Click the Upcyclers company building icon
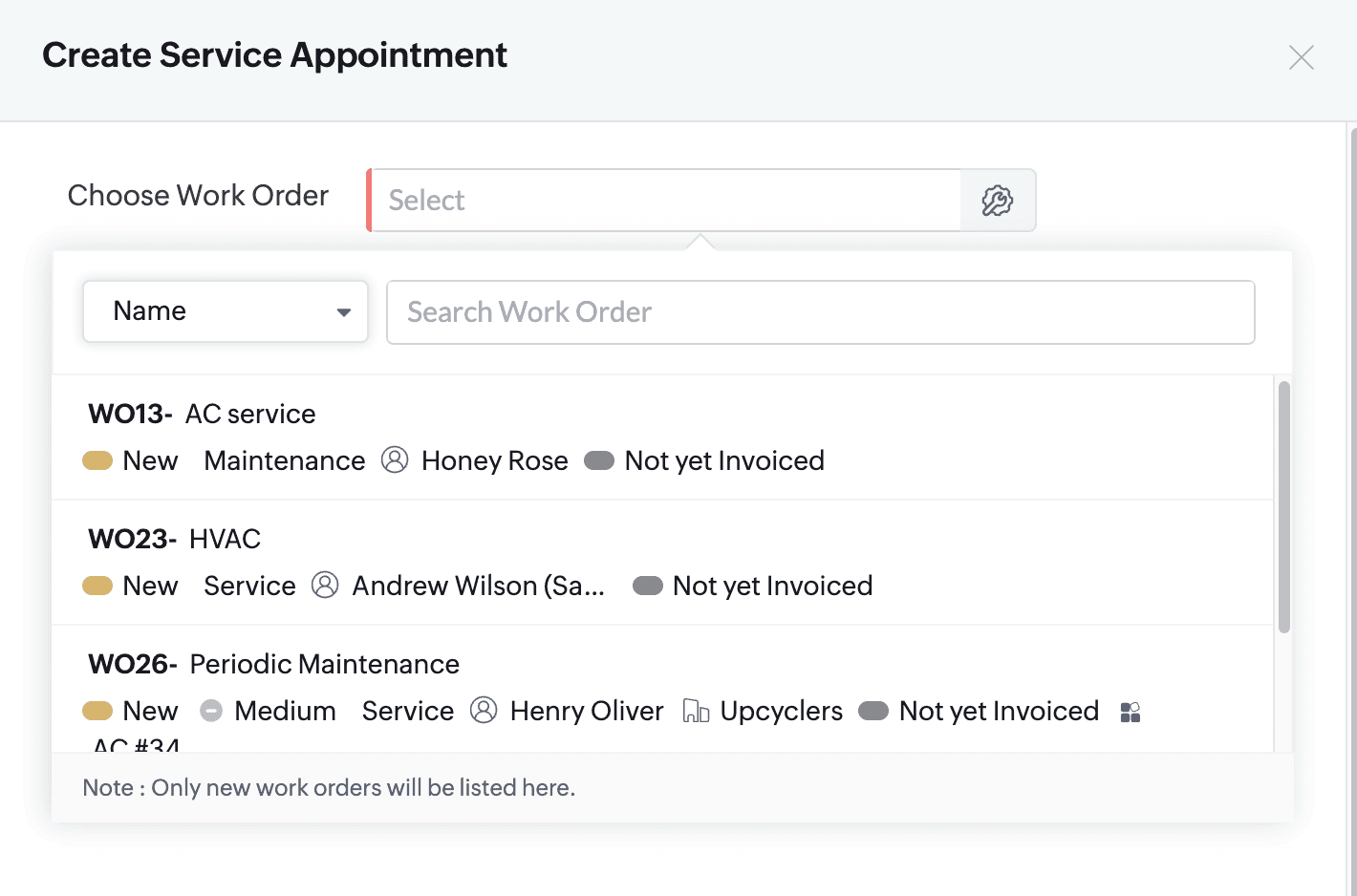This screenshot has width=1357, height=896. point(696,711)
